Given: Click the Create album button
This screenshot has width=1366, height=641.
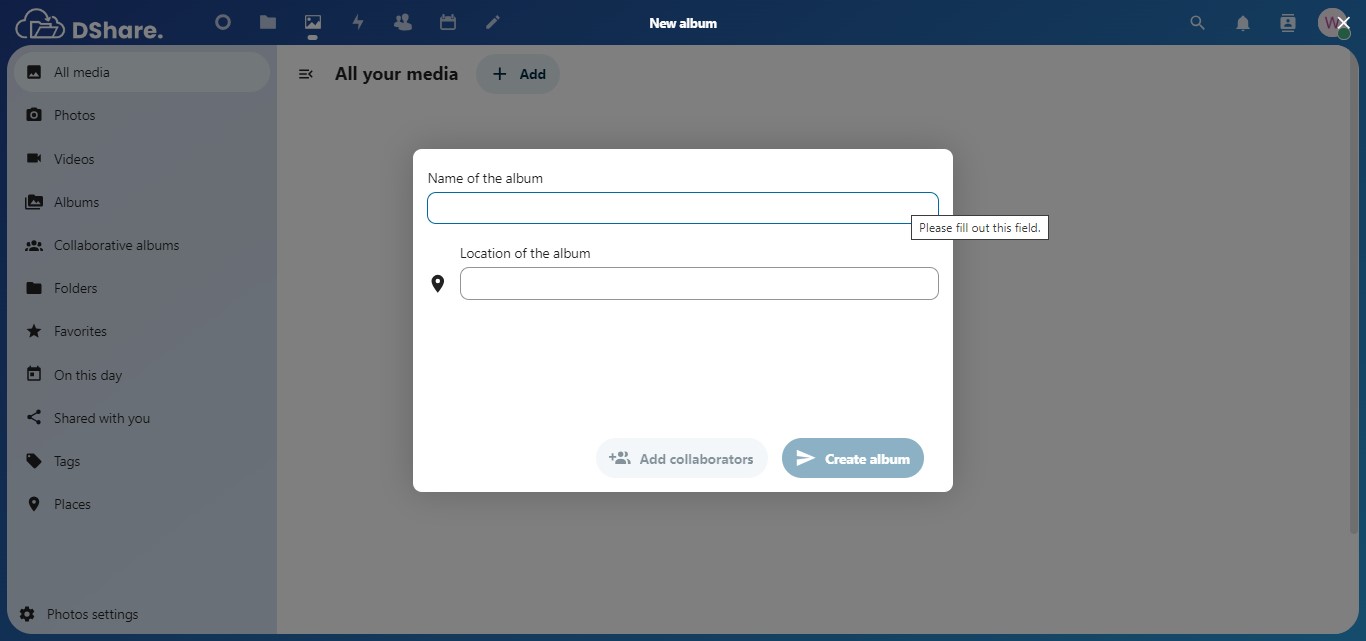Looking at the screenshot, I should tap(852, 459).
